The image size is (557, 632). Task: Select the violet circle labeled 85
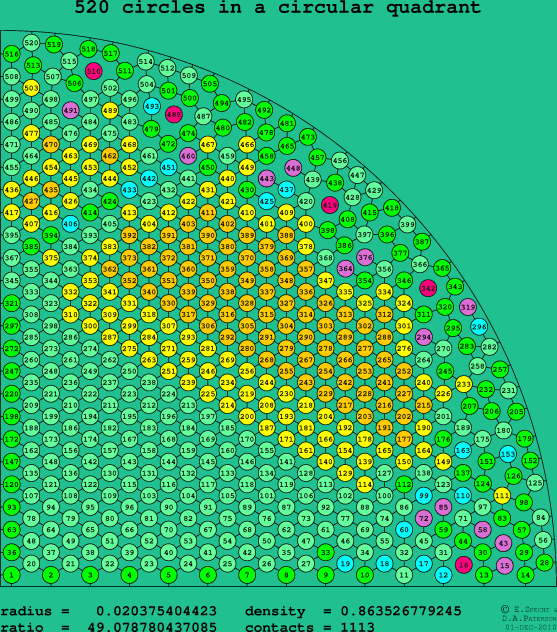(x=443, y=507)
